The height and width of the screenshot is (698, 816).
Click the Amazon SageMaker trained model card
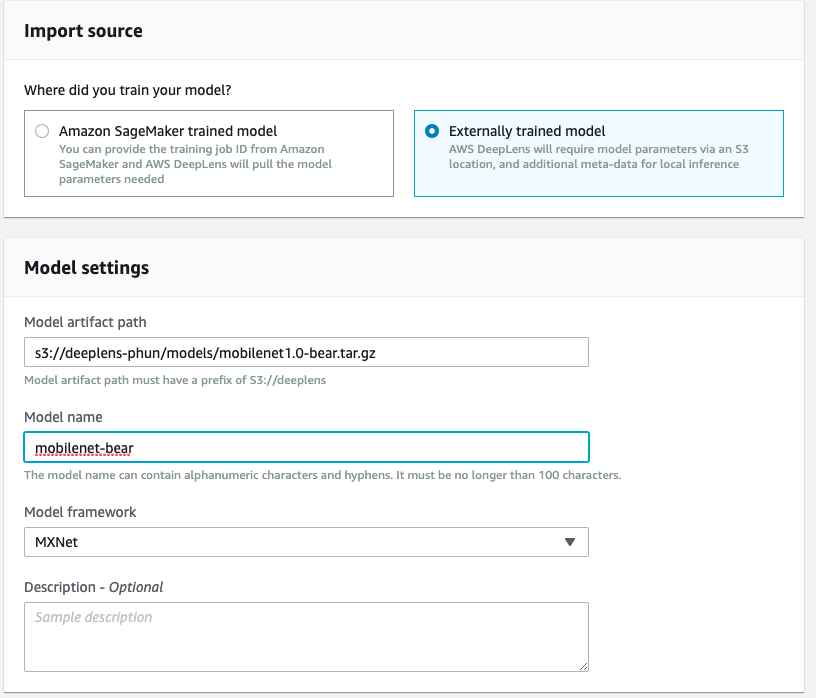click(x=209, y=154)
